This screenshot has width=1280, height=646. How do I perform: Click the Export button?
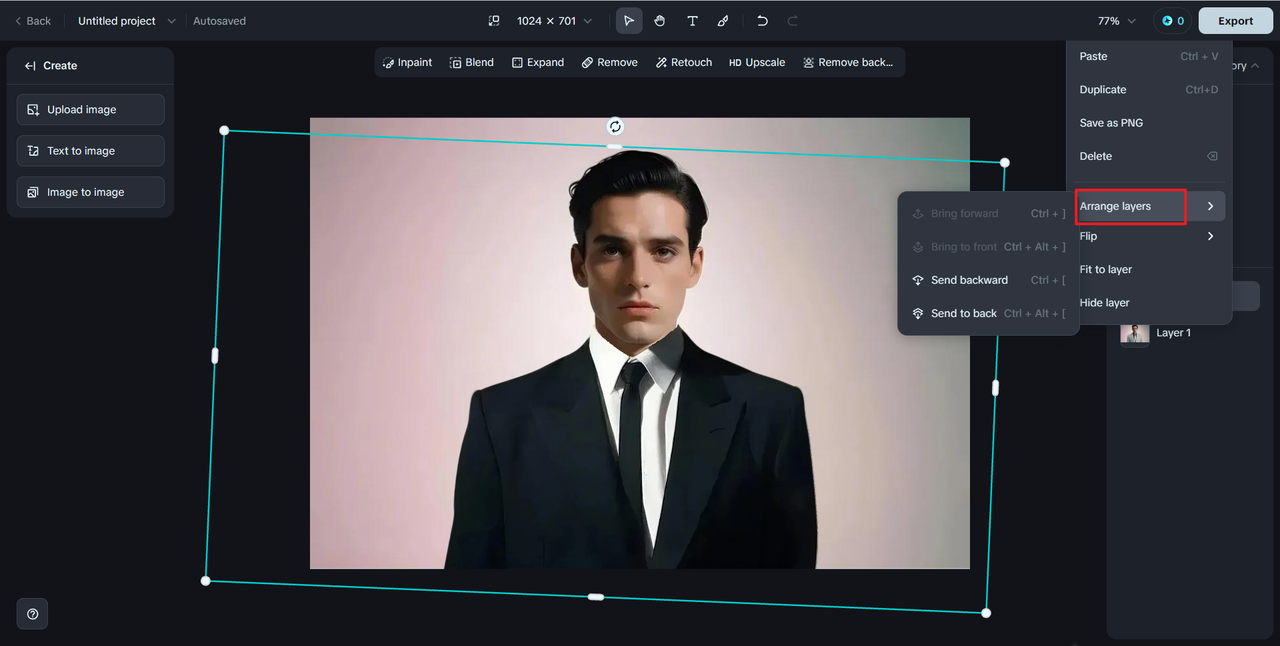[1235, 21]
